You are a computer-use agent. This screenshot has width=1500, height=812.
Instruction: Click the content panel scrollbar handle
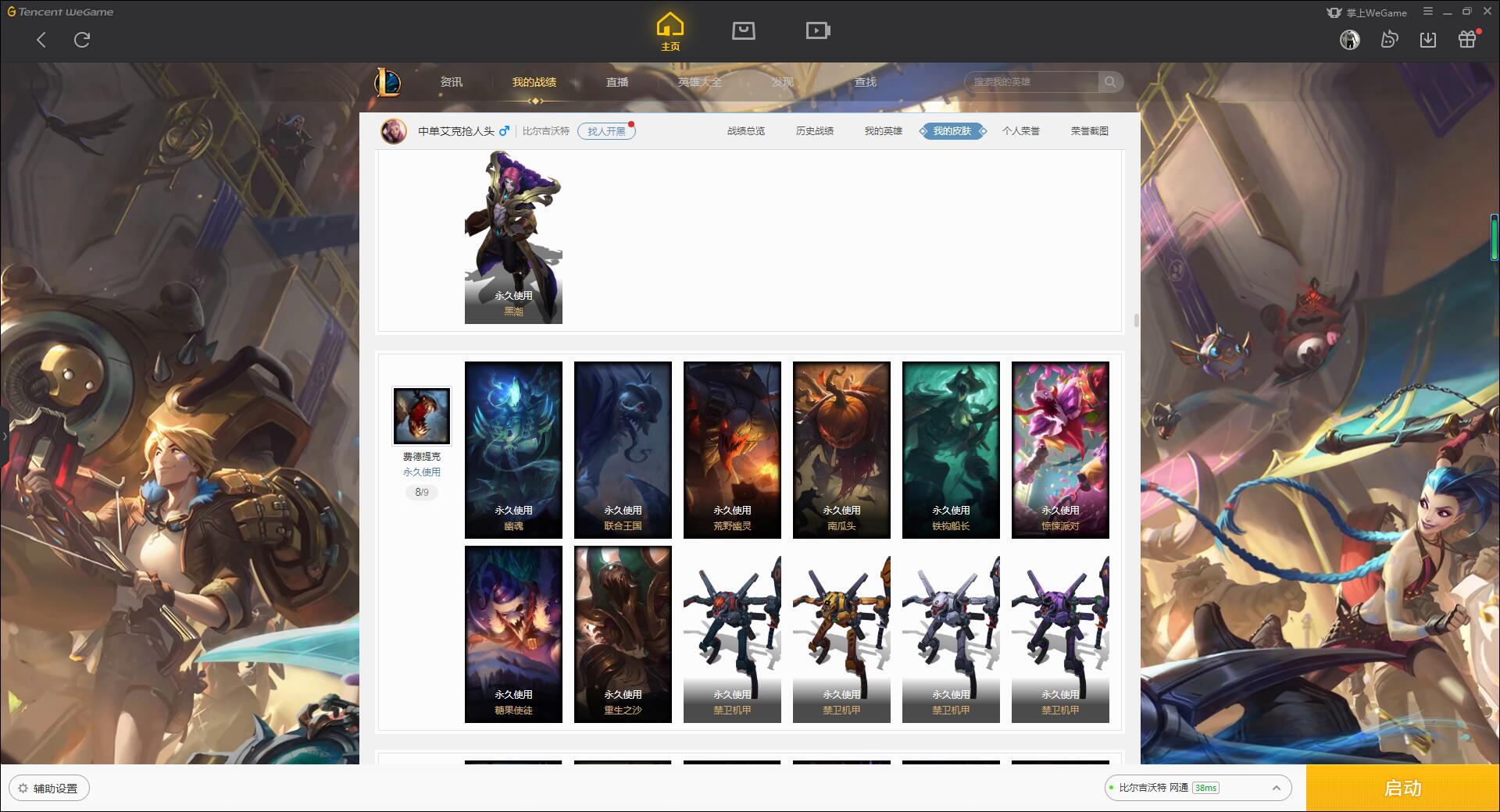click(x=1136, y=321)
